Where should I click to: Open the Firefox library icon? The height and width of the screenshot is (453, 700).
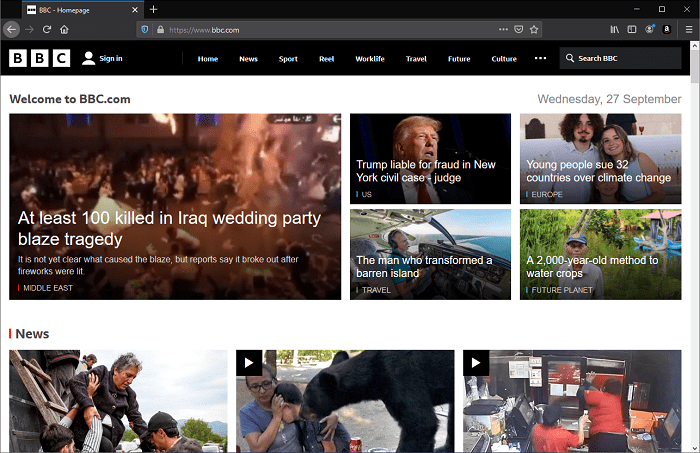coord(614,30)
